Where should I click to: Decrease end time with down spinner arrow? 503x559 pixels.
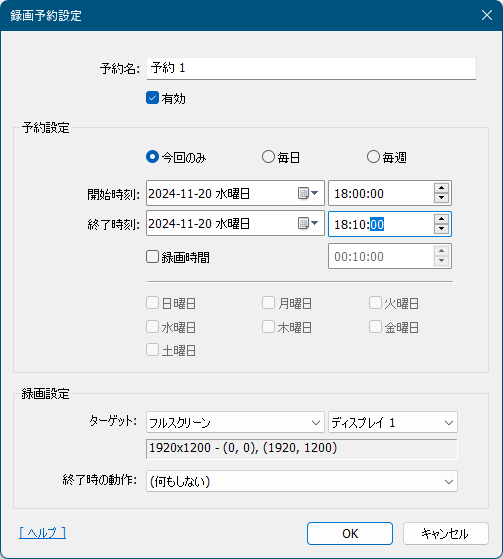click(x=441, y=229)
